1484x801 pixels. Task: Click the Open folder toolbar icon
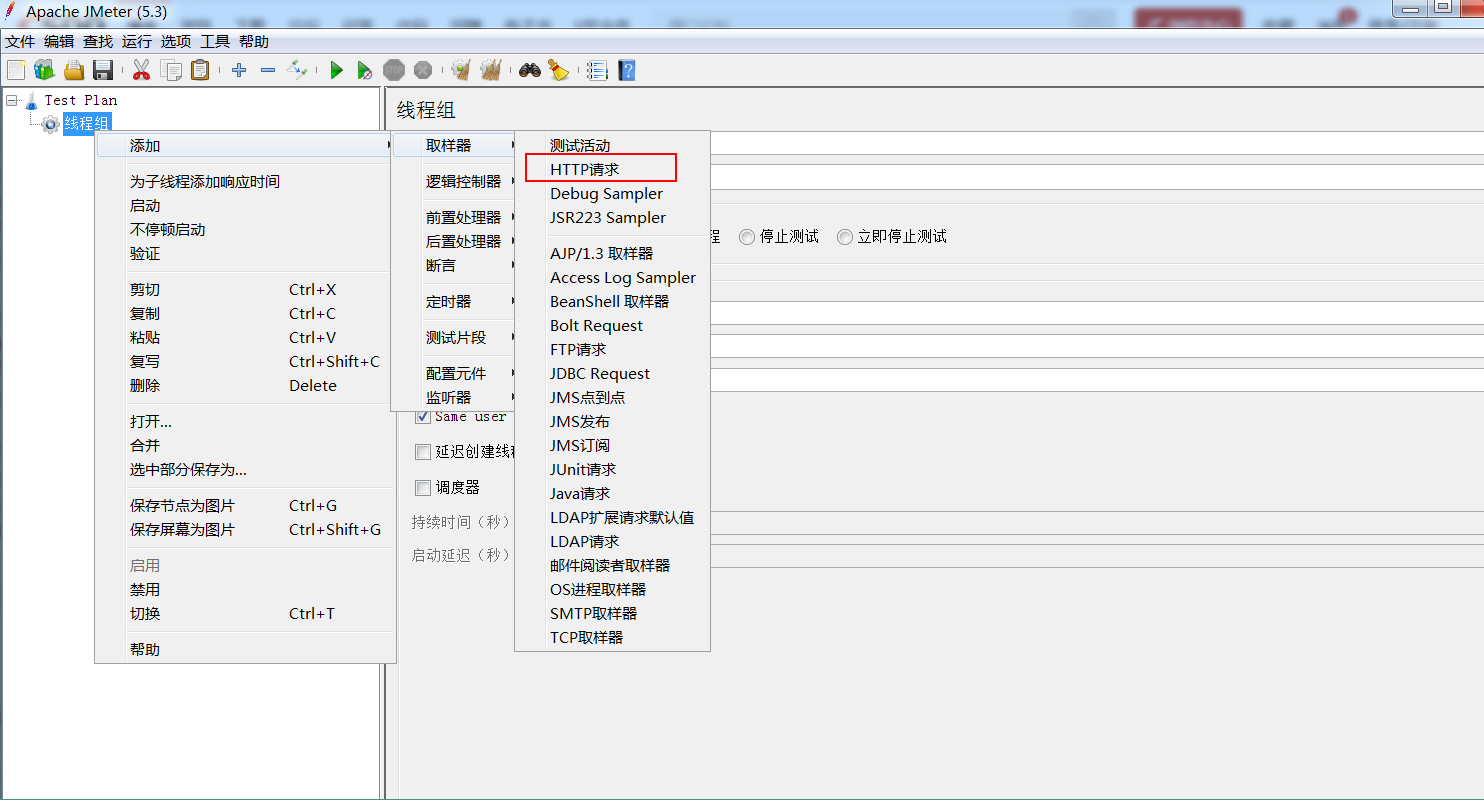coord(73,70)
